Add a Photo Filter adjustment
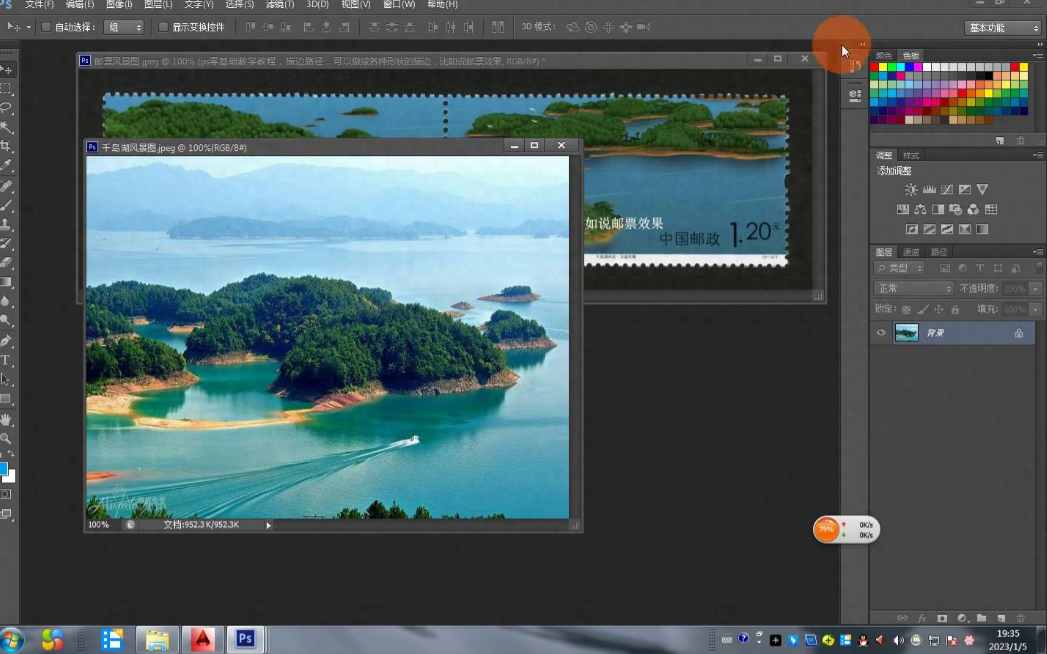This screenshot has width=1047, height=654. (x=956, y=209)
